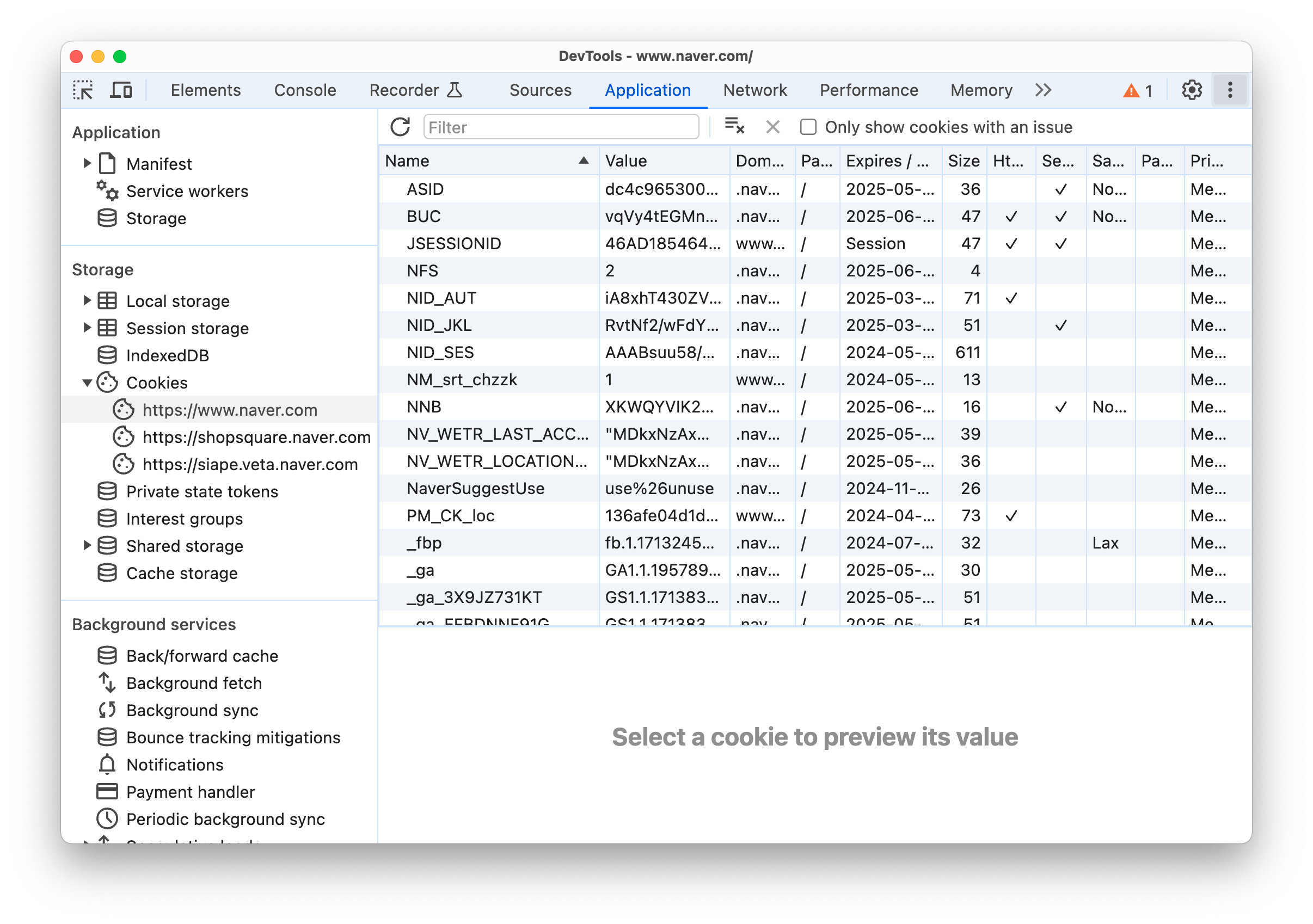Open the Console tab
1313x924 pixels.
[x=305, y=90]
